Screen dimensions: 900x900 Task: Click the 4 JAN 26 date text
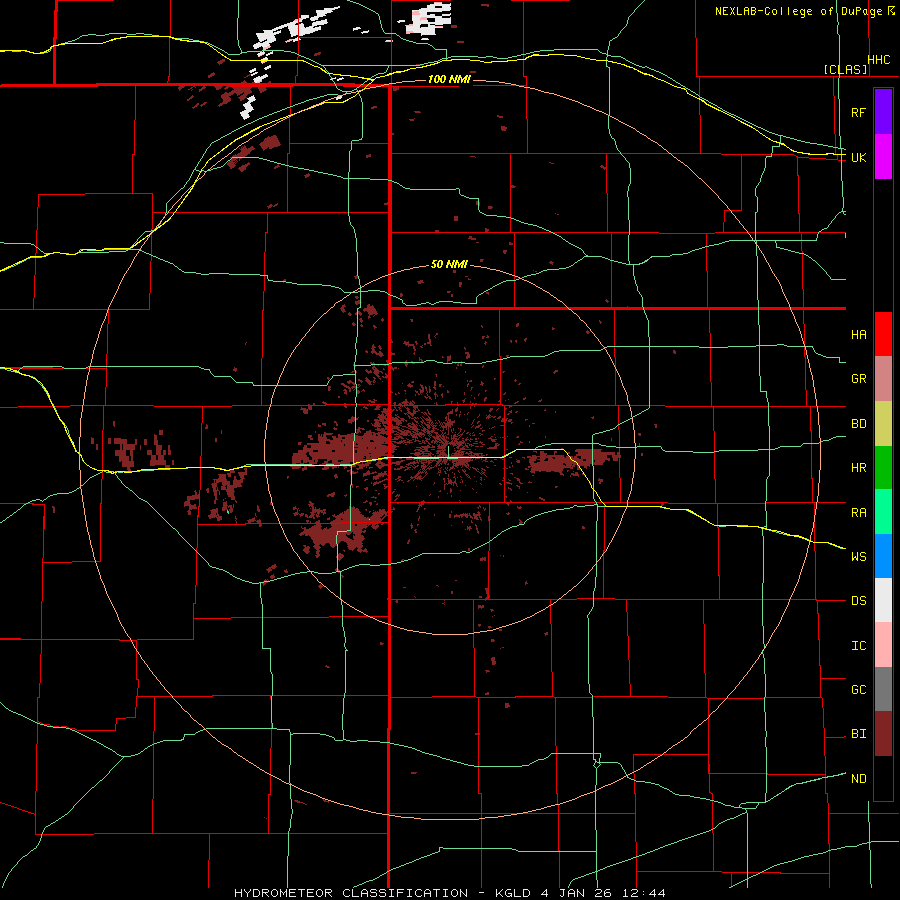(x=577, y=893)
